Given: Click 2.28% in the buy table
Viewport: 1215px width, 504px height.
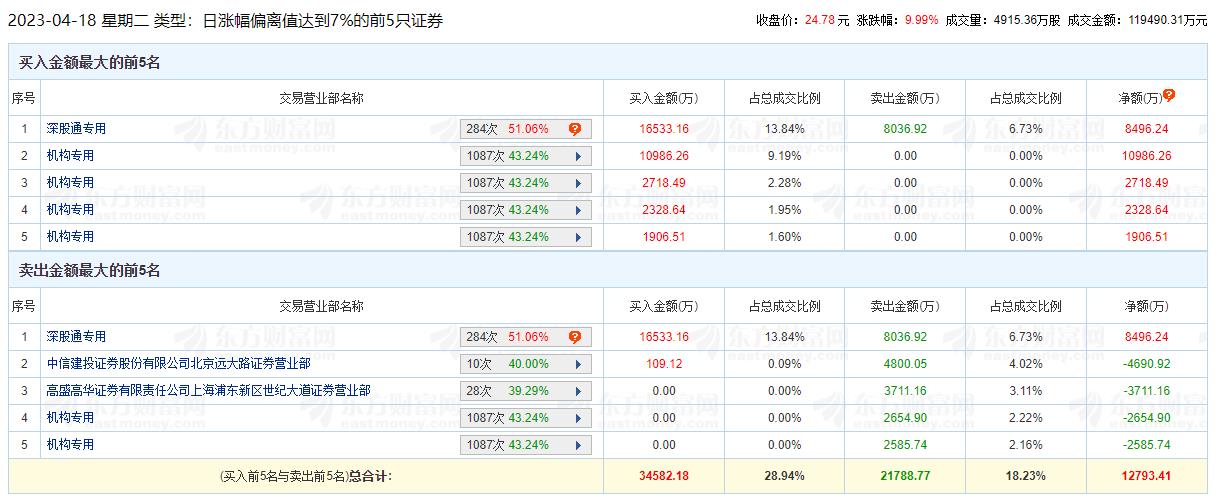Looking at the screenshot, I should click(785, 183).
